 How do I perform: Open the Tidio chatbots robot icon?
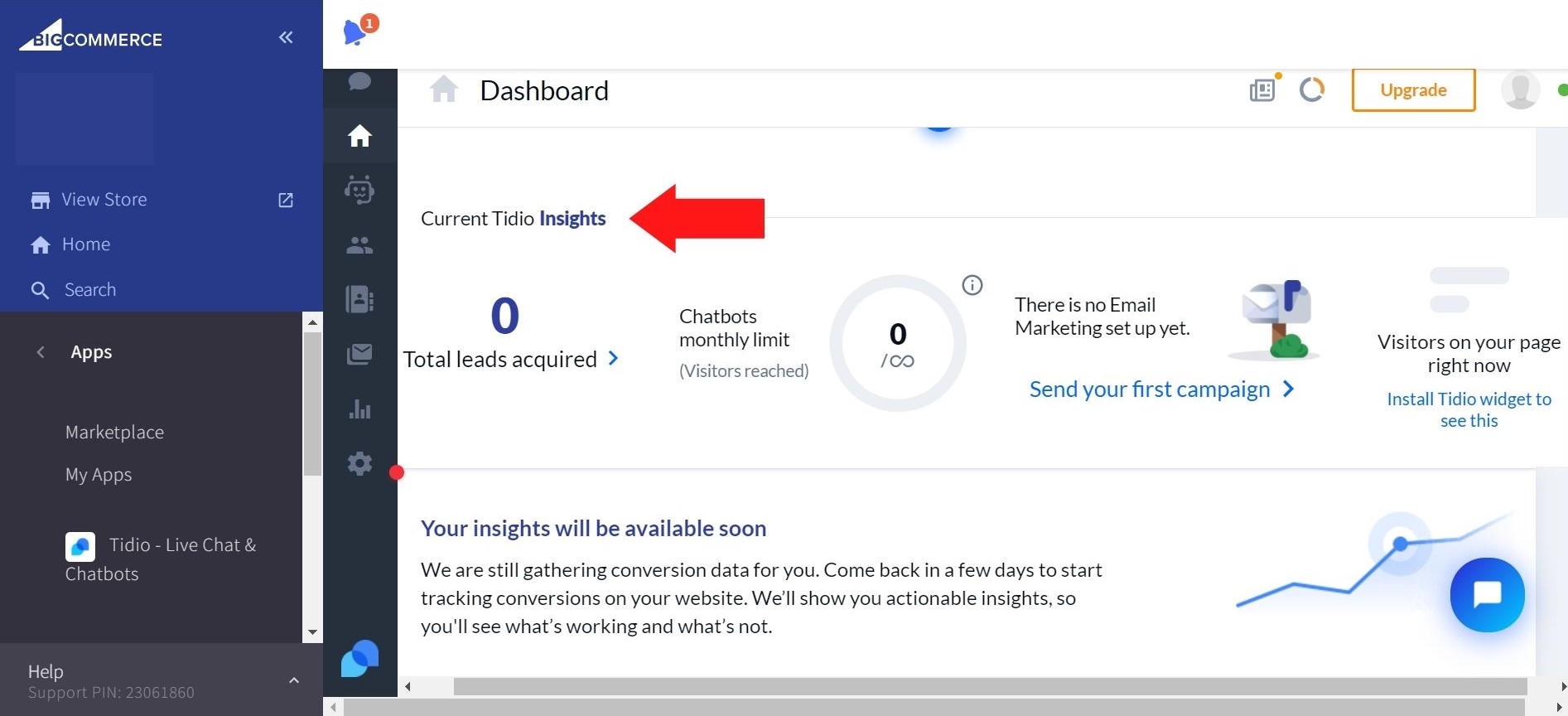tap(359, 190)
